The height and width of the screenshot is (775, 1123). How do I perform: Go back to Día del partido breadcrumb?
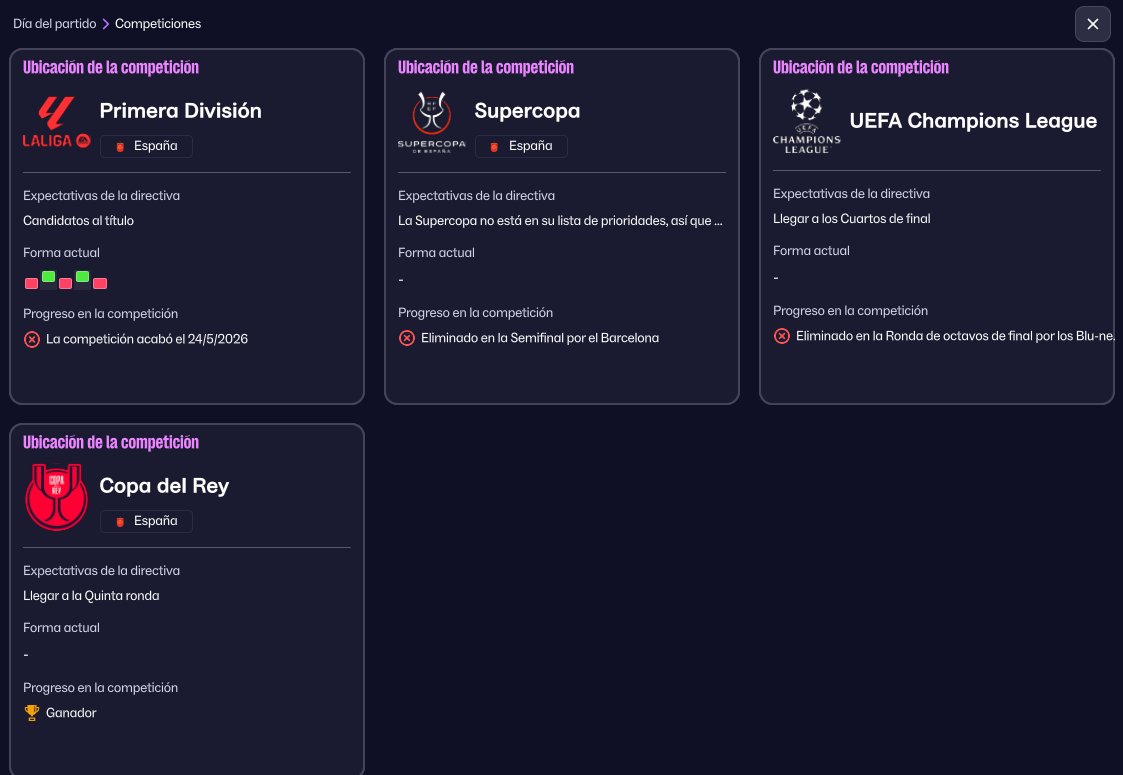[54, 23]
